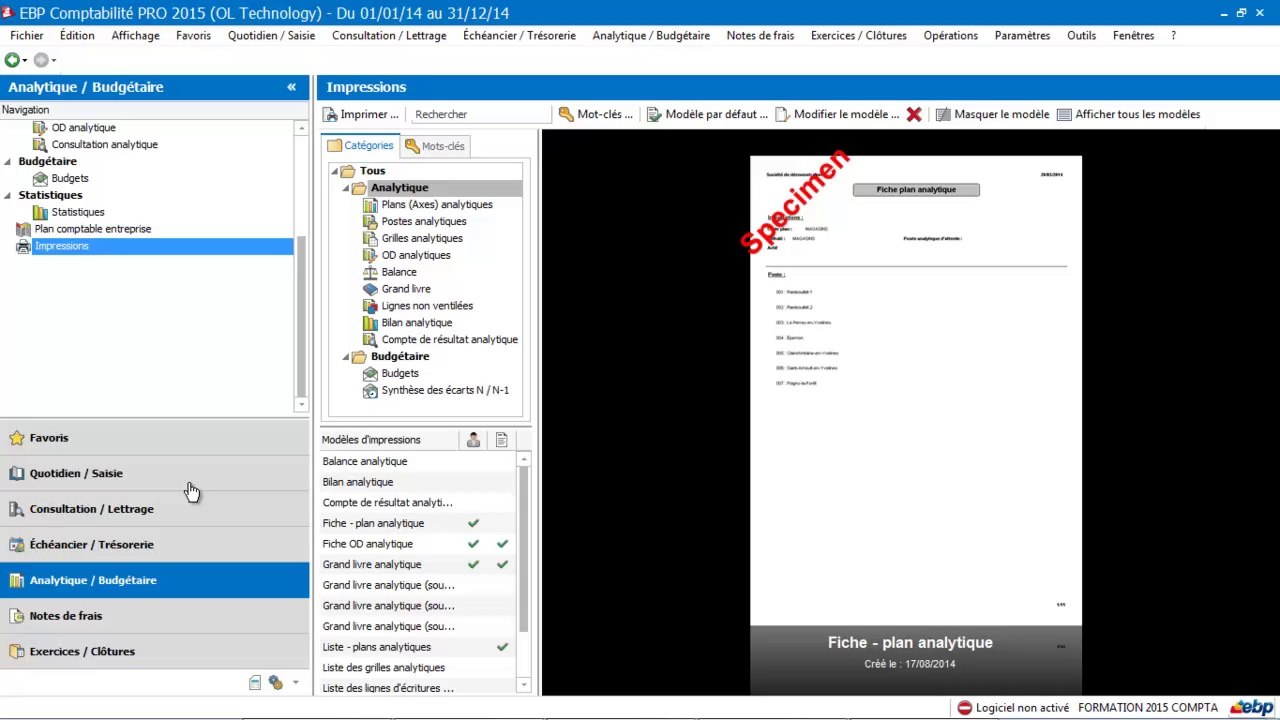This screenshot has width=1280, height=720.
Task: Open dropdown arrow next to forward button
Action: click(54, 61)
